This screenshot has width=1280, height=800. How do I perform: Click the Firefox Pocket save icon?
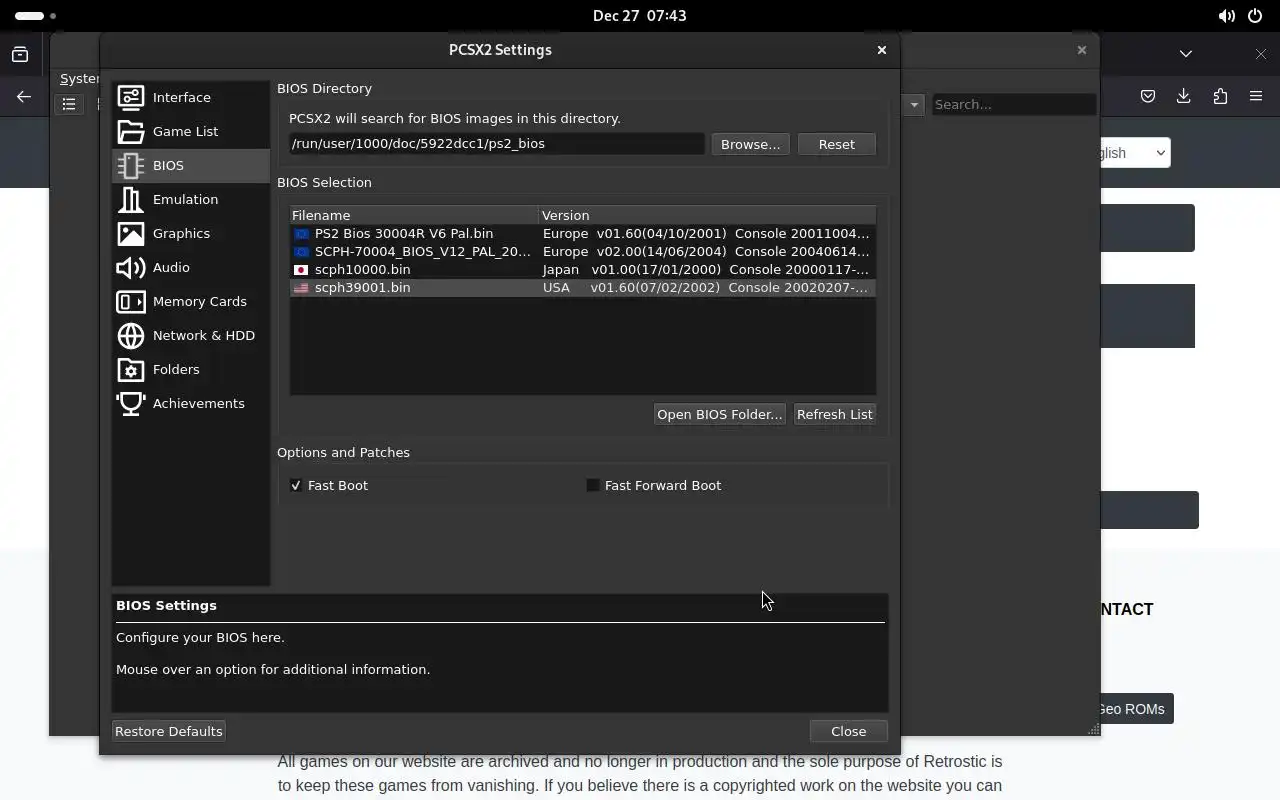[1148, 96]
